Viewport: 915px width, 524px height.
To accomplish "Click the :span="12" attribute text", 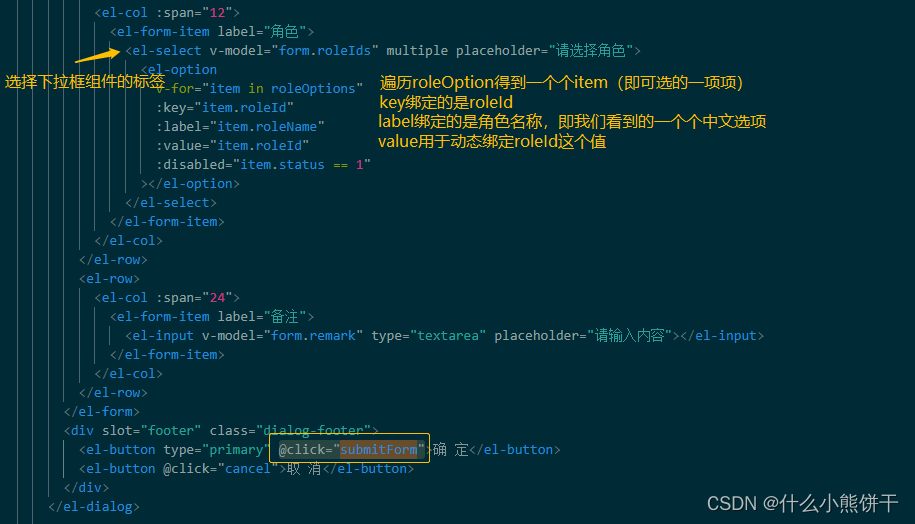I will (x=194, y=12).
